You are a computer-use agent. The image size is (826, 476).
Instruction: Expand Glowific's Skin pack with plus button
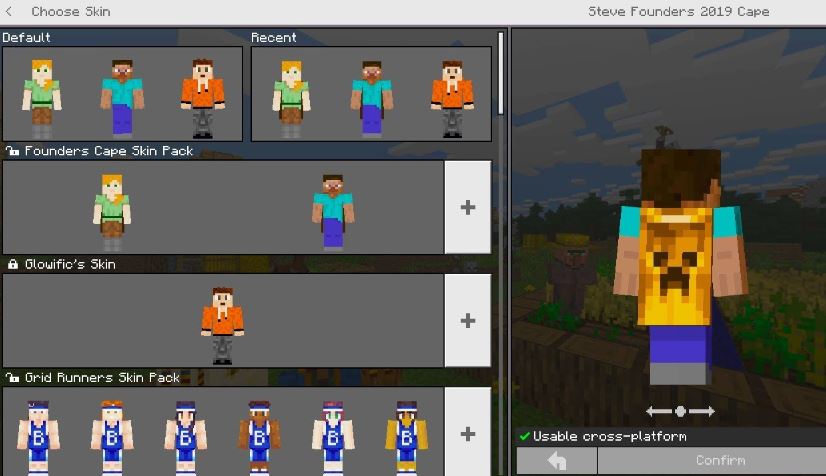[x=468, y=320]
